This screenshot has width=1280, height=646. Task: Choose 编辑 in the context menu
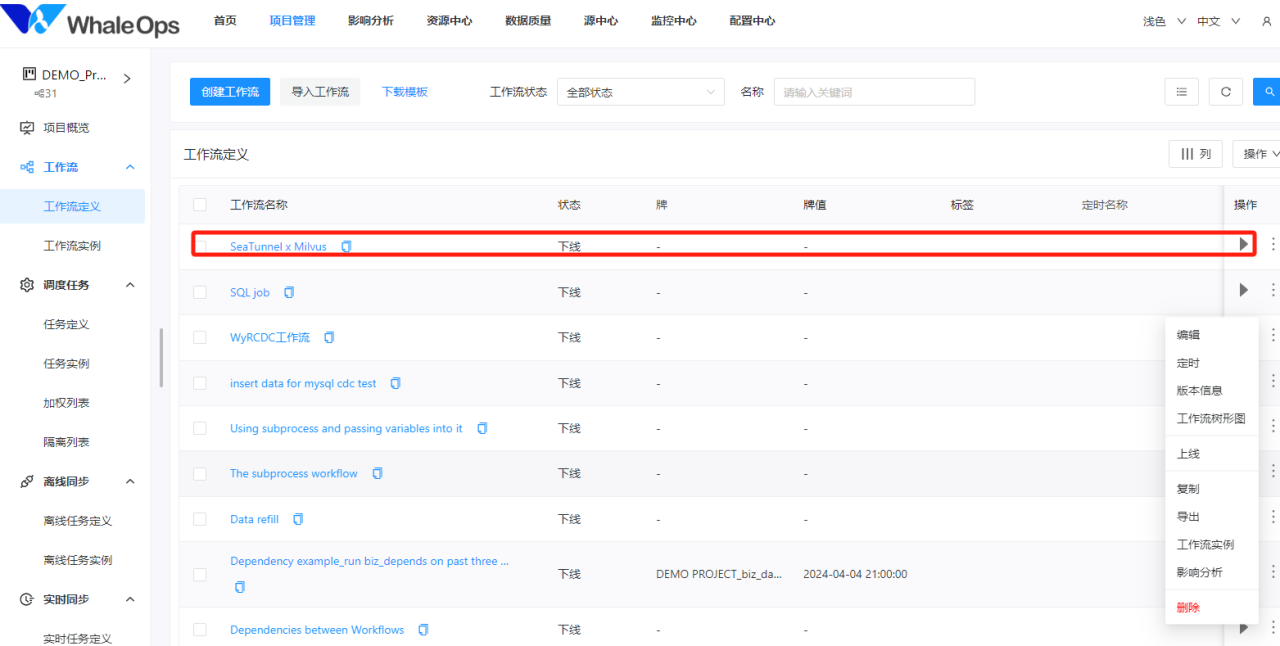tap(1188, 335)
